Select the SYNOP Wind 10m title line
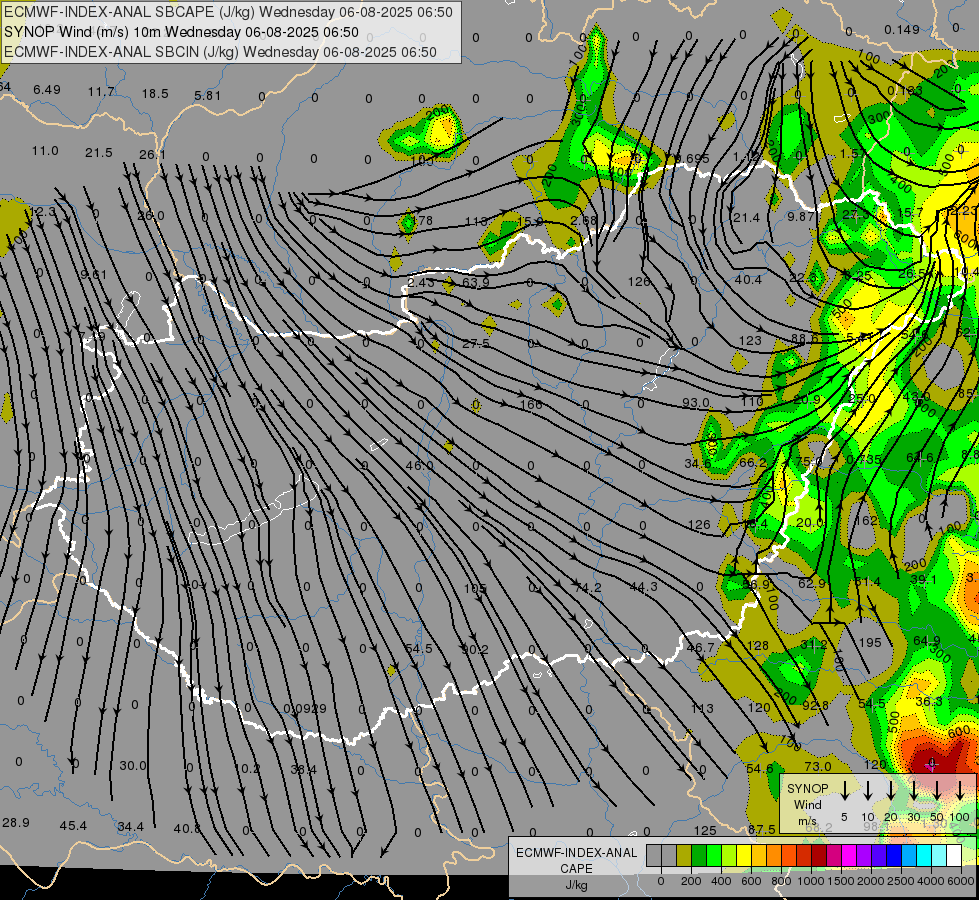This screenshot has width=979, height=900. [181, 32]
